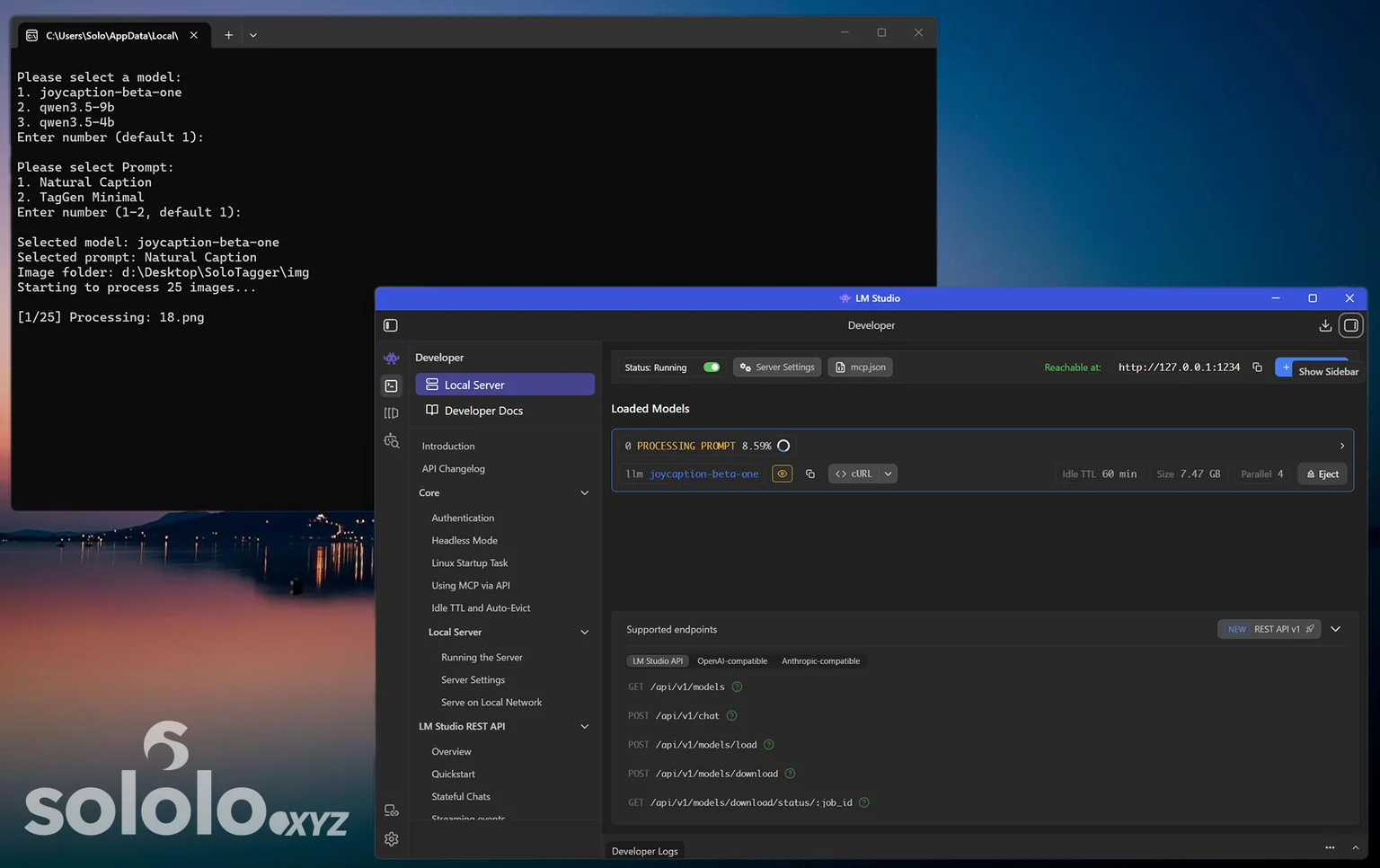The height and width of the screenshot is (868, 1380).
Task: Collapse the Local Server docs subsection chevron
Action: tap(585, 633)
